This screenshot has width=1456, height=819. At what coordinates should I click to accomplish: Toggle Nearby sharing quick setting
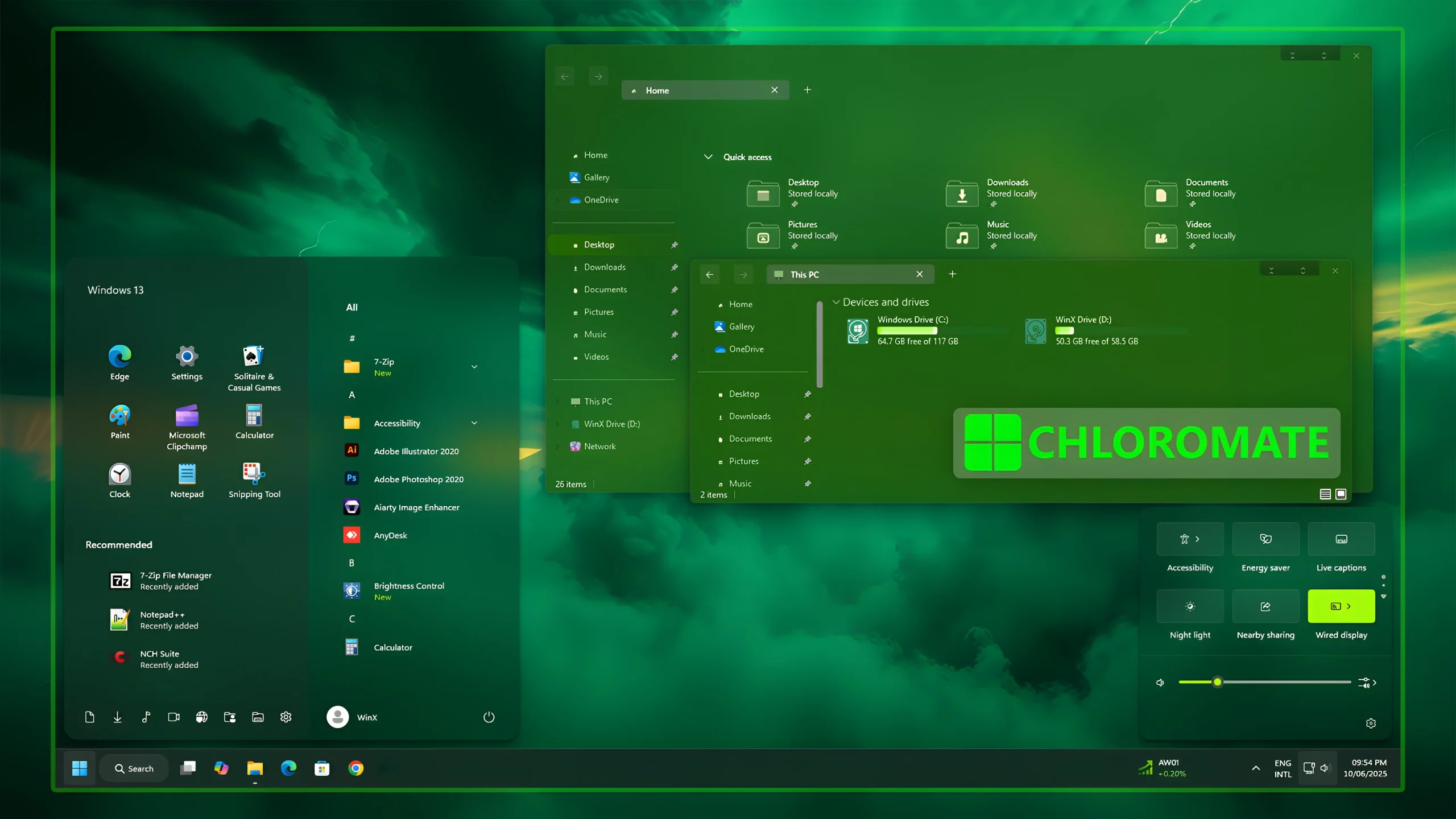(x=1265, y=606)
